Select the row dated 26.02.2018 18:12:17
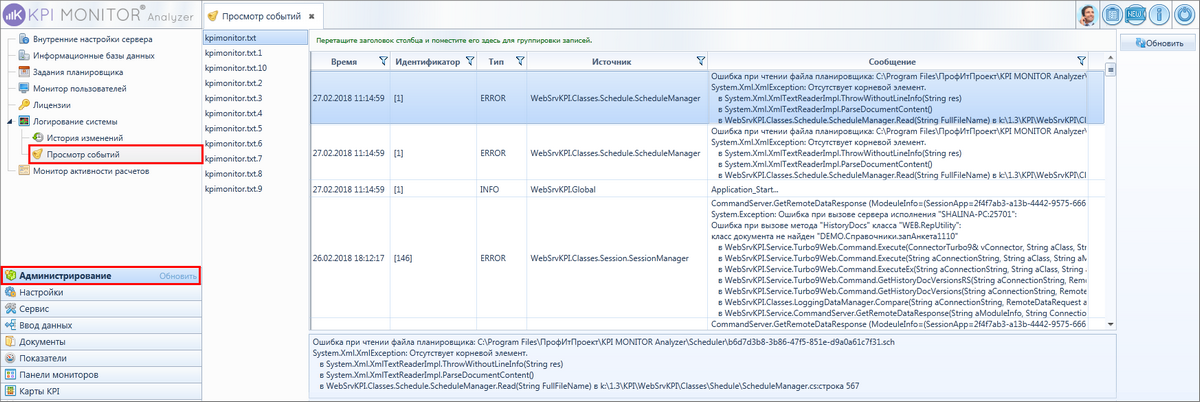 708,257
